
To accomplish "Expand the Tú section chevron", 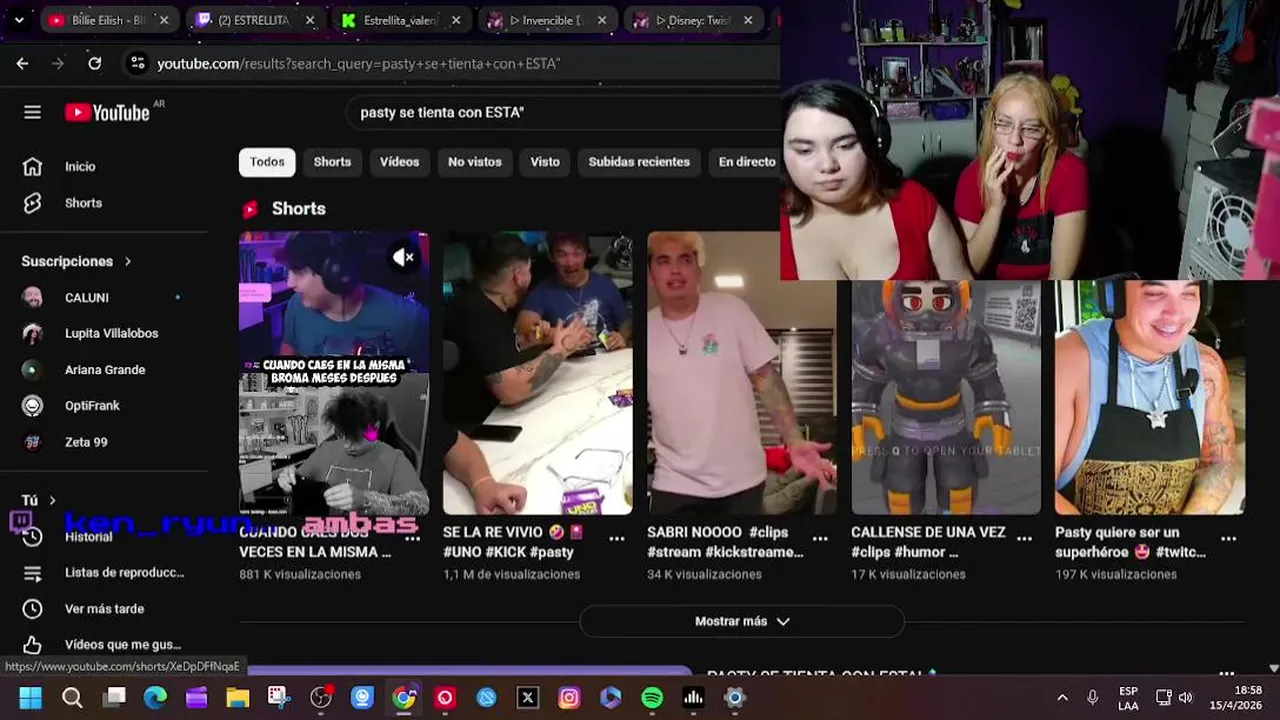I will click(x=52, y=500).
